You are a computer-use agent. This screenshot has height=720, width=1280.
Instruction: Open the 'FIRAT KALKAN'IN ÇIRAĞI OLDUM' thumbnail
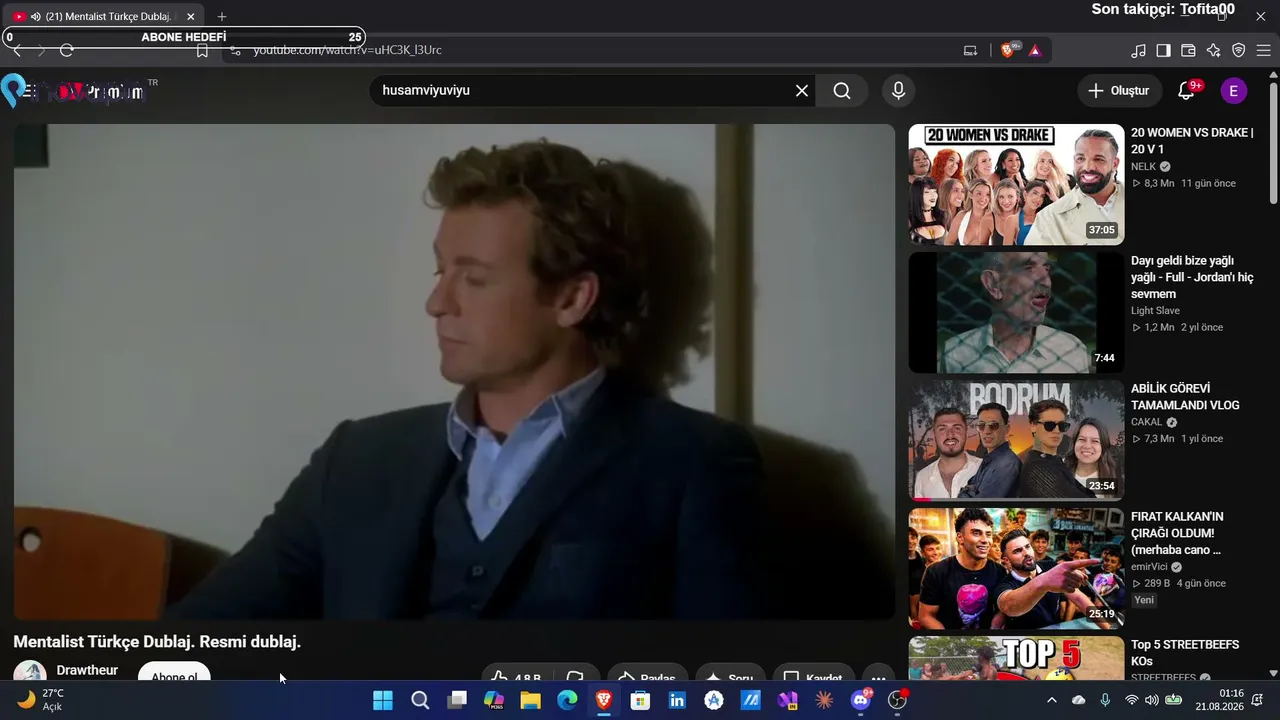(x=1016, y=568)
